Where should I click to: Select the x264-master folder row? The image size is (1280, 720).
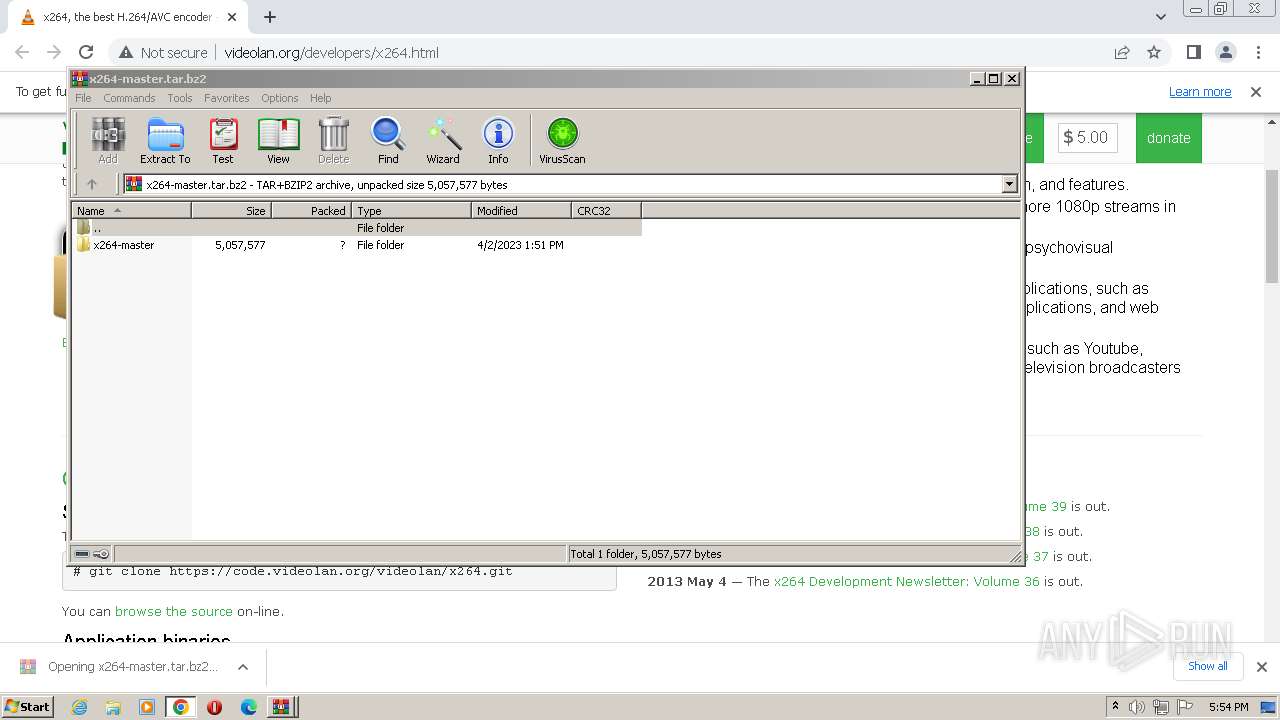pos(357,245)
